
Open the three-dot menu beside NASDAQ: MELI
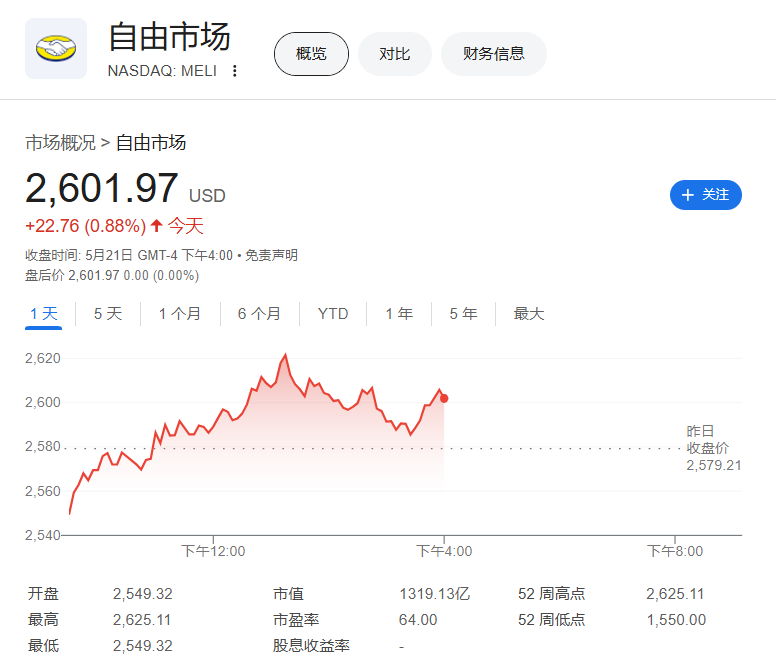coord(235,71)
